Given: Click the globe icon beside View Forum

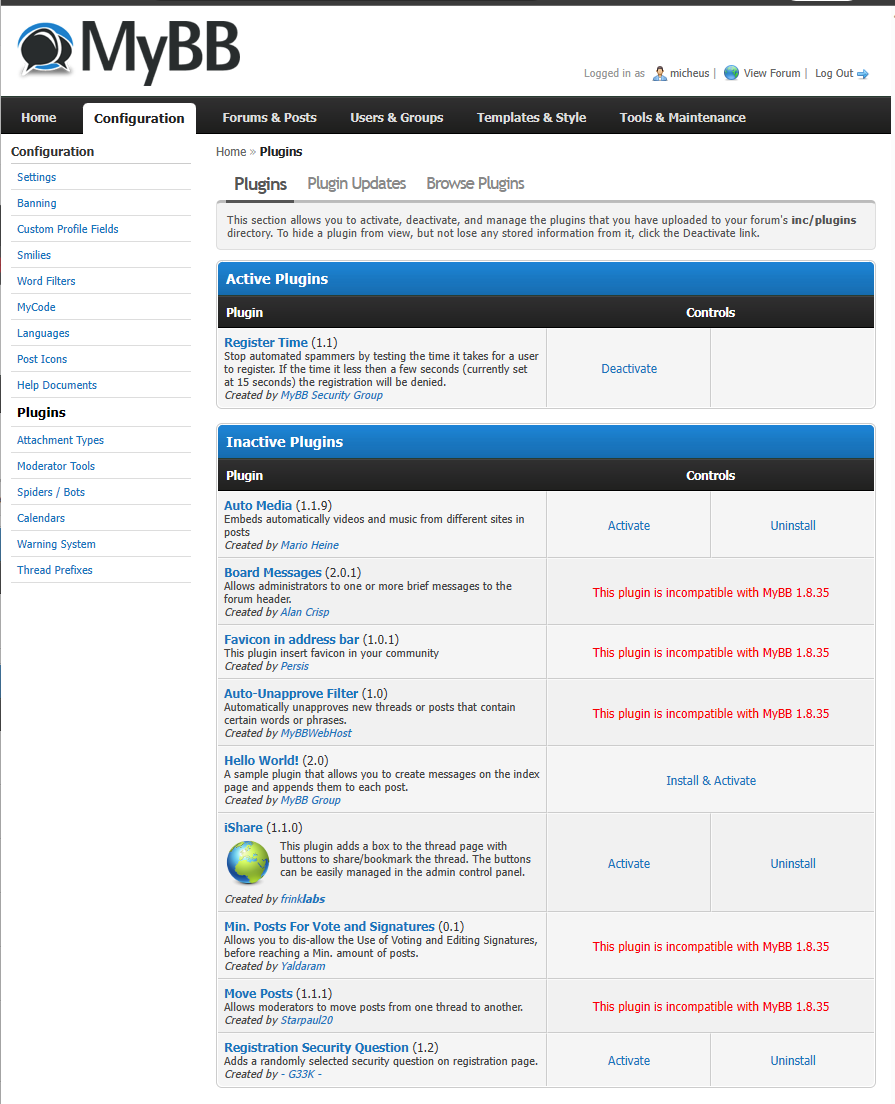Looking at the screenshot, I should [732, 73].
